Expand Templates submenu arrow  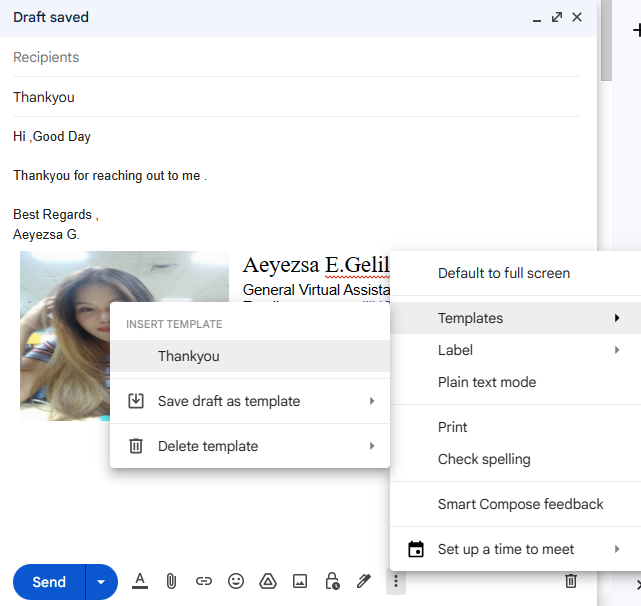[617, 318]
